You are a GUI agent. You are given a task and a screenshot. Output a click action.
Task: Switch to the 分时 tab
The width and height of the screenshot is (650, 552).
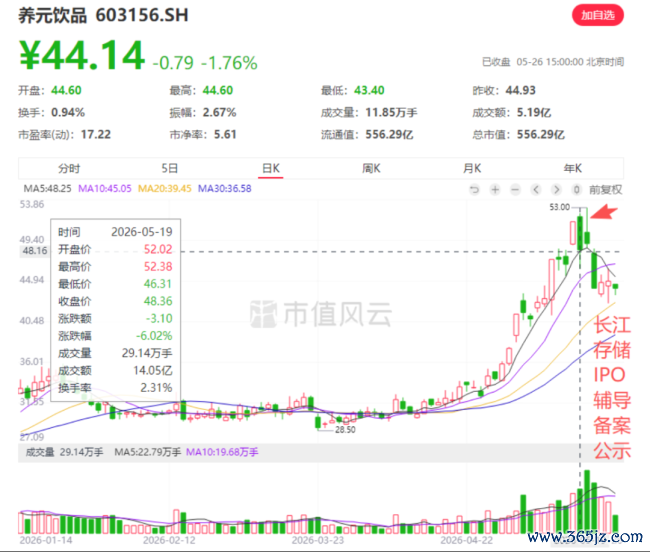pos(69,168)
